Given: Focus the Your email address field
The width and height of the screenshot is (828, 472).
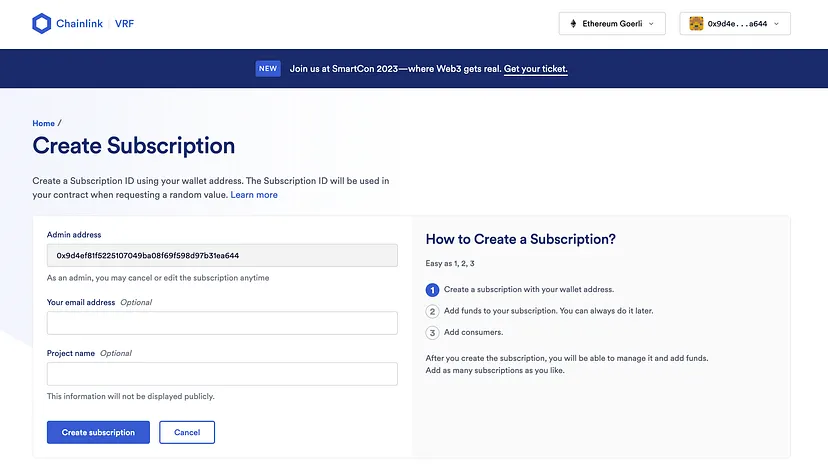Looking at the screenshot, I should [222, 323].
